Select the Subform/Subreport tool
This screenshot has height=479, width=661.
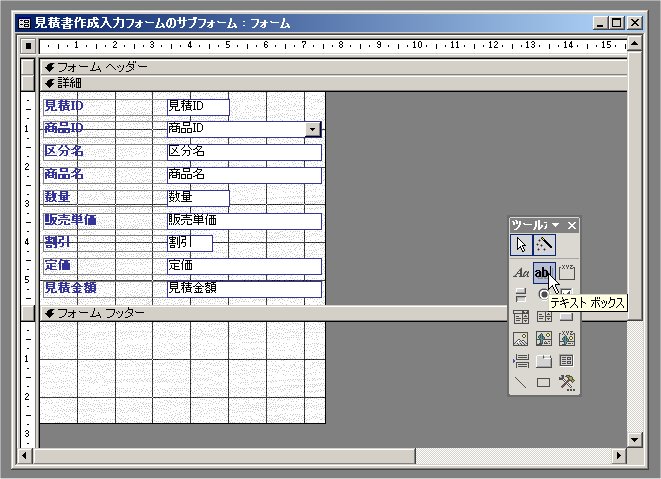pos(567,361)
